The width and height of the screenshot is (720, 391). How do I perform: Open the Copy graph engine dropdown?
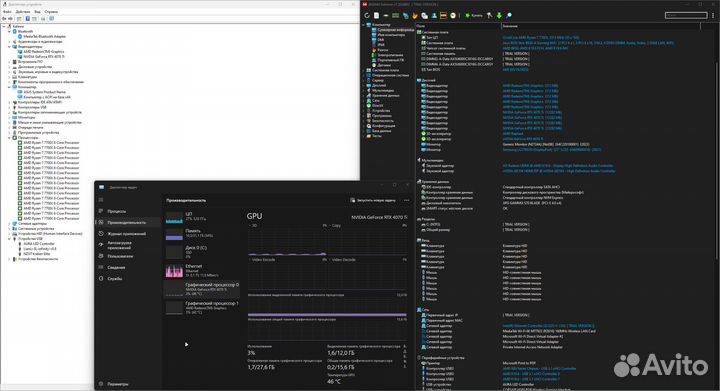click(x=335, y=225)
